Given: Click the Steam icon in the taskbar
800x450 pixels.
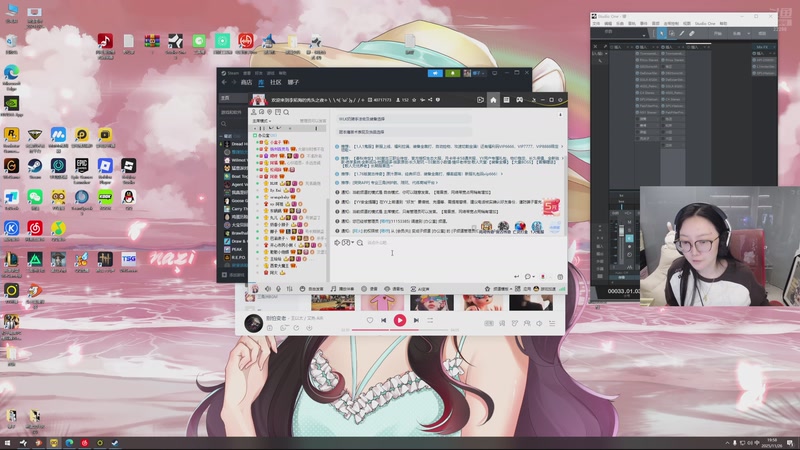Looking at the screenshot, I should click(x=115, y=443).
